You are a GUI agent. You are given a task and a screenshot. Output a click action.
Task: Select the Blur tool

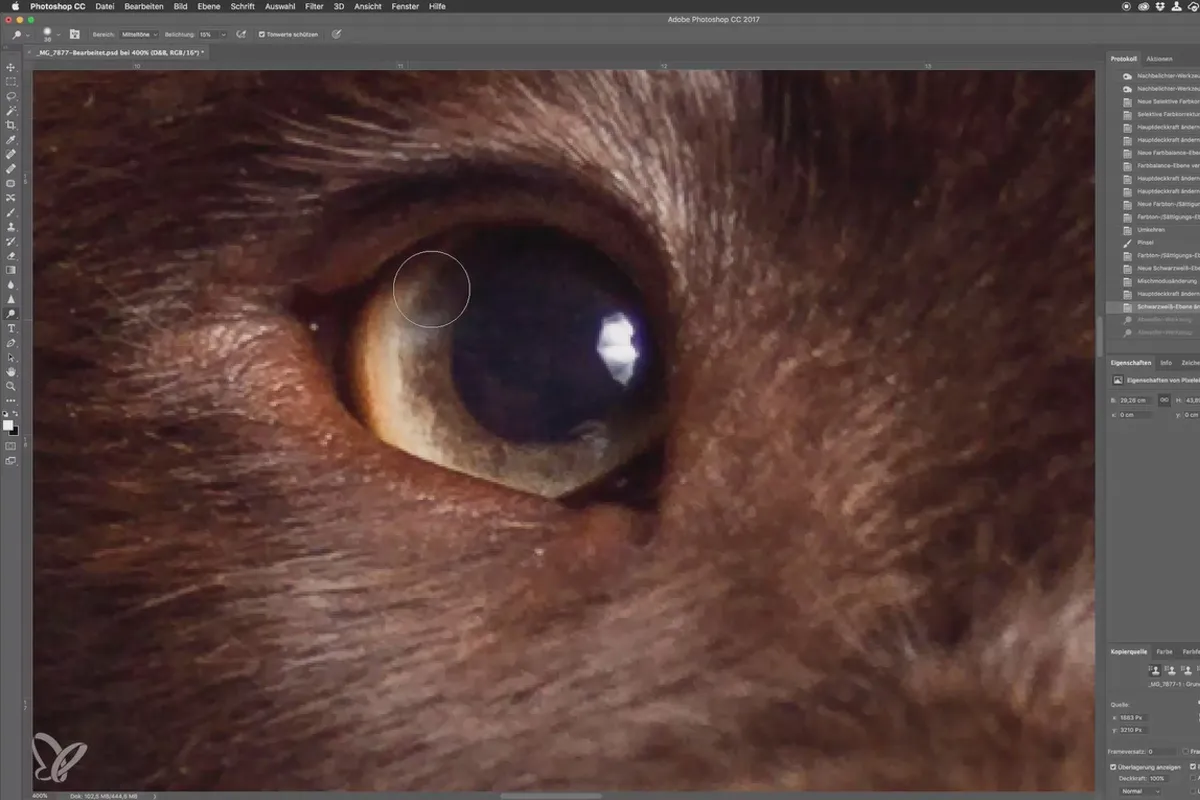[11, 285]
